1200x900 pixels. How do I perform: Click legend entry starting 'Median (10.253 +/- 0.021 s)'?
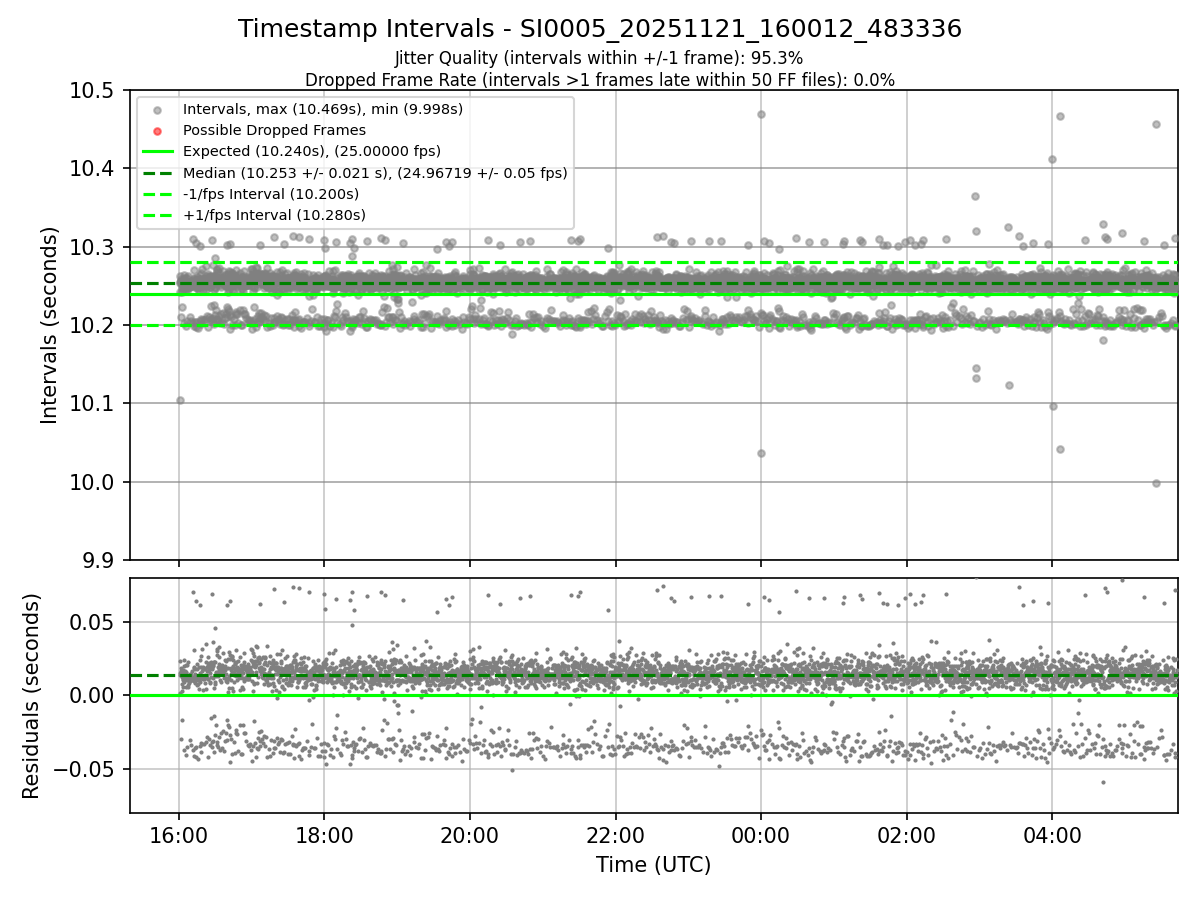pos(375,173)
